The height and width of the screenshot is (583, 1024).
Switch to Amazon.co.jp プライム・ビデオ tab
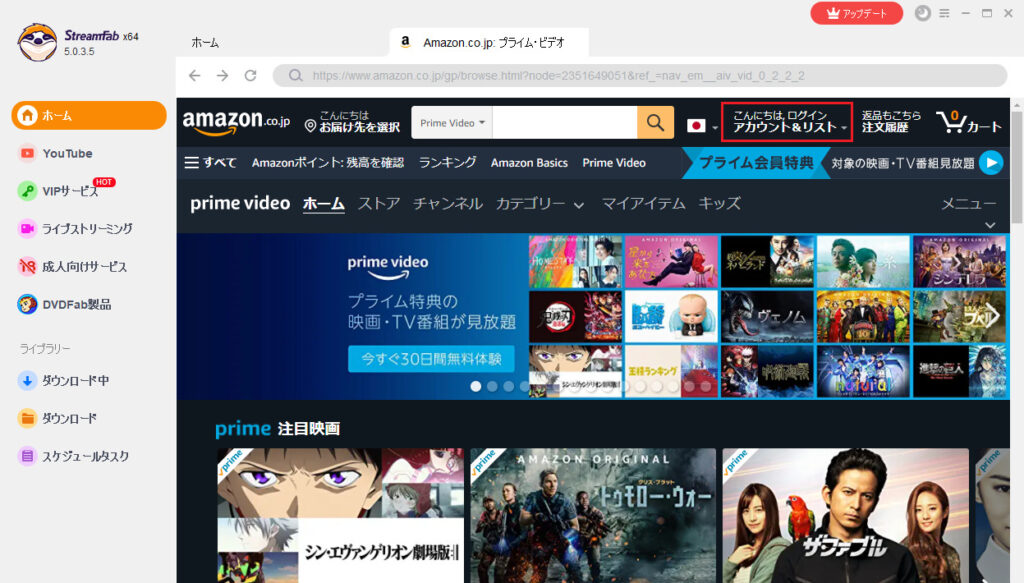click(x=489, y=42)
